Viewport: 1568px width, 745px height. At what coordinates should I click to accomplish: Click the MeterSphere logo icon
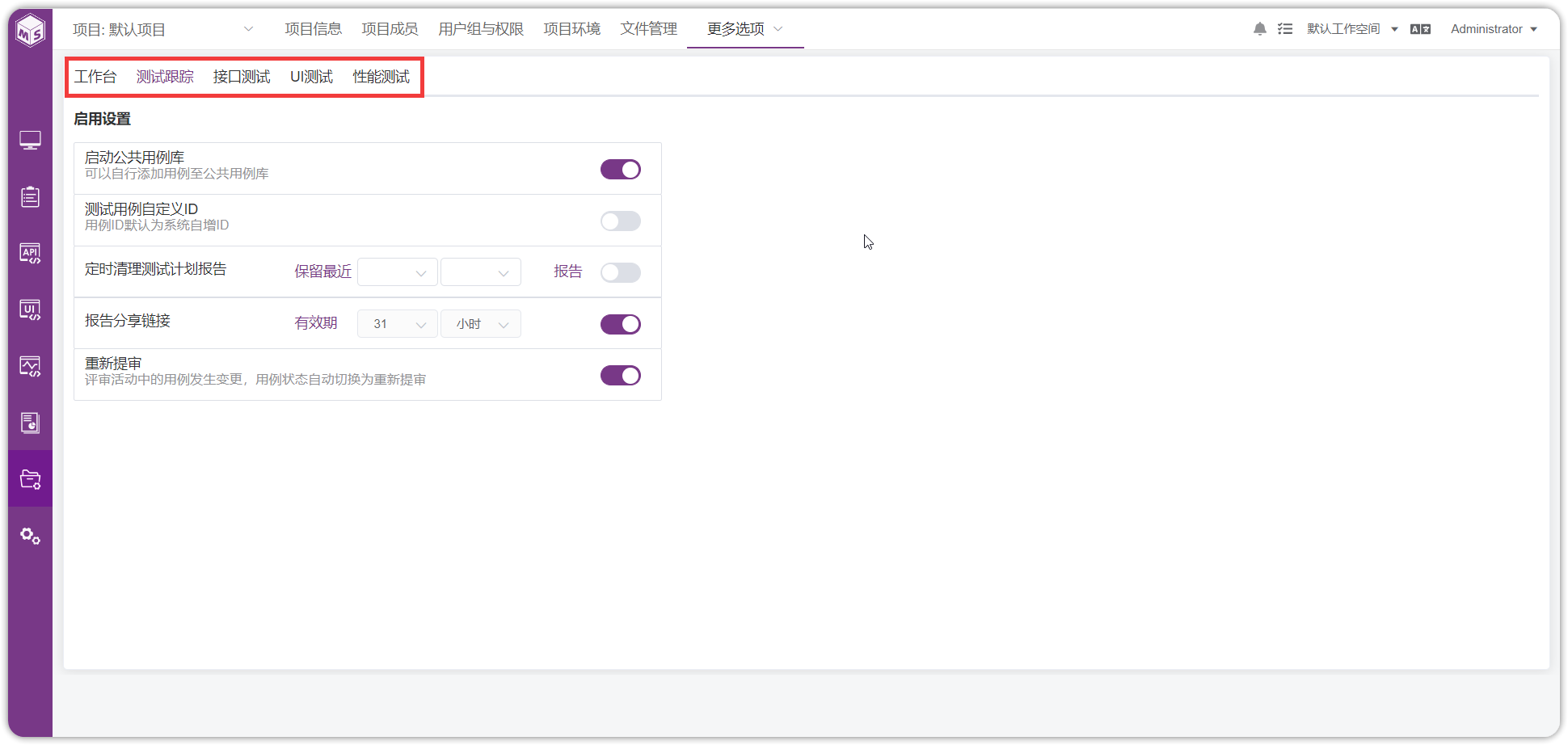(x=31, y=31)
